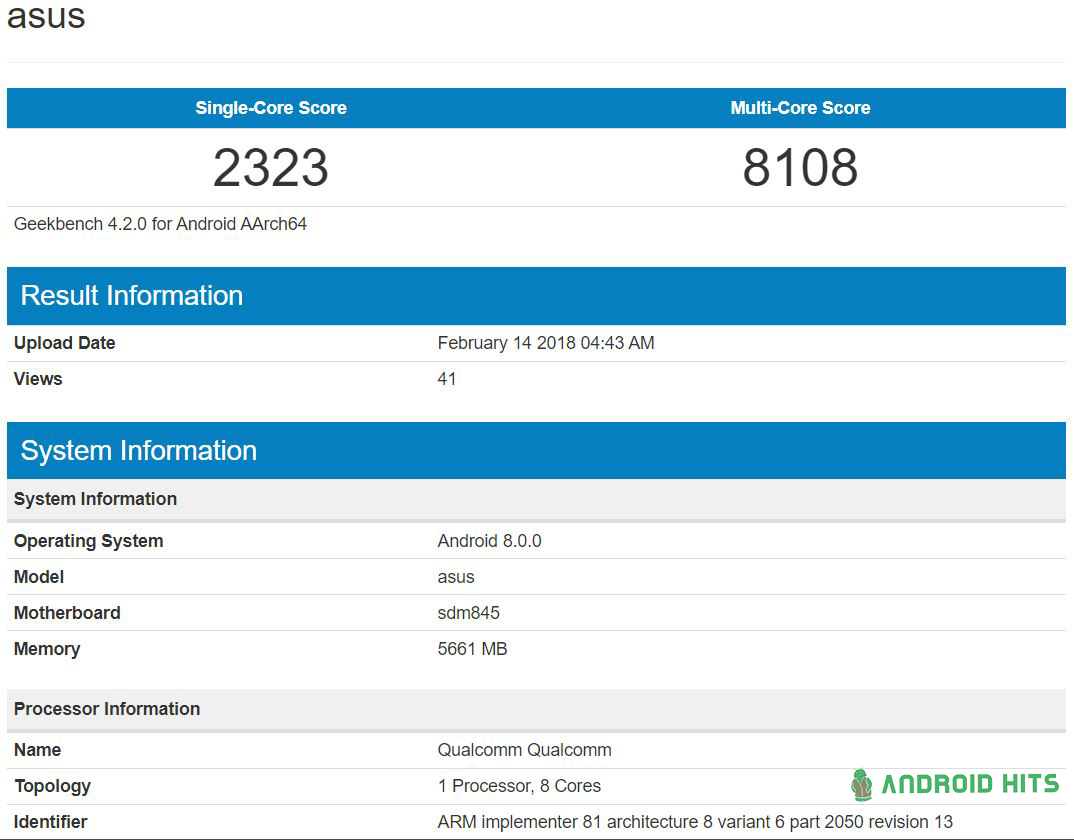Click the Operating System label
This screenshot has height=840, width=1074.
point(88,541)
